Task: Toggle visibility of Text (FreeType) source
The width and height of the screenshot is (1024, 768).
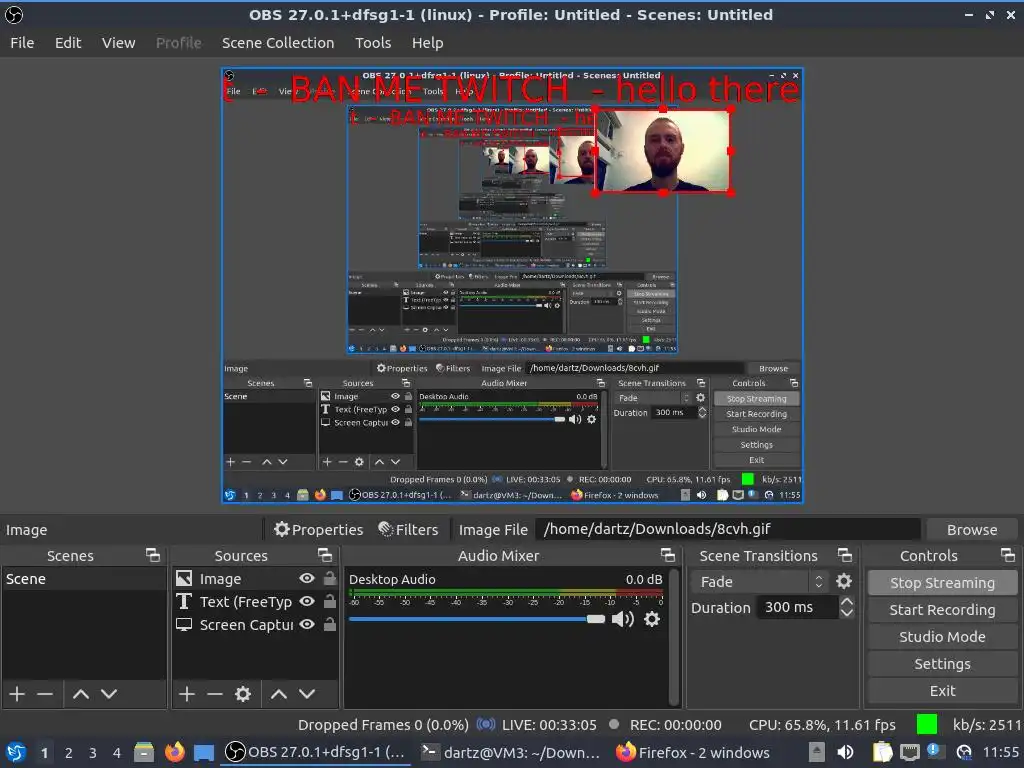Action: click(x=307, y=601)
